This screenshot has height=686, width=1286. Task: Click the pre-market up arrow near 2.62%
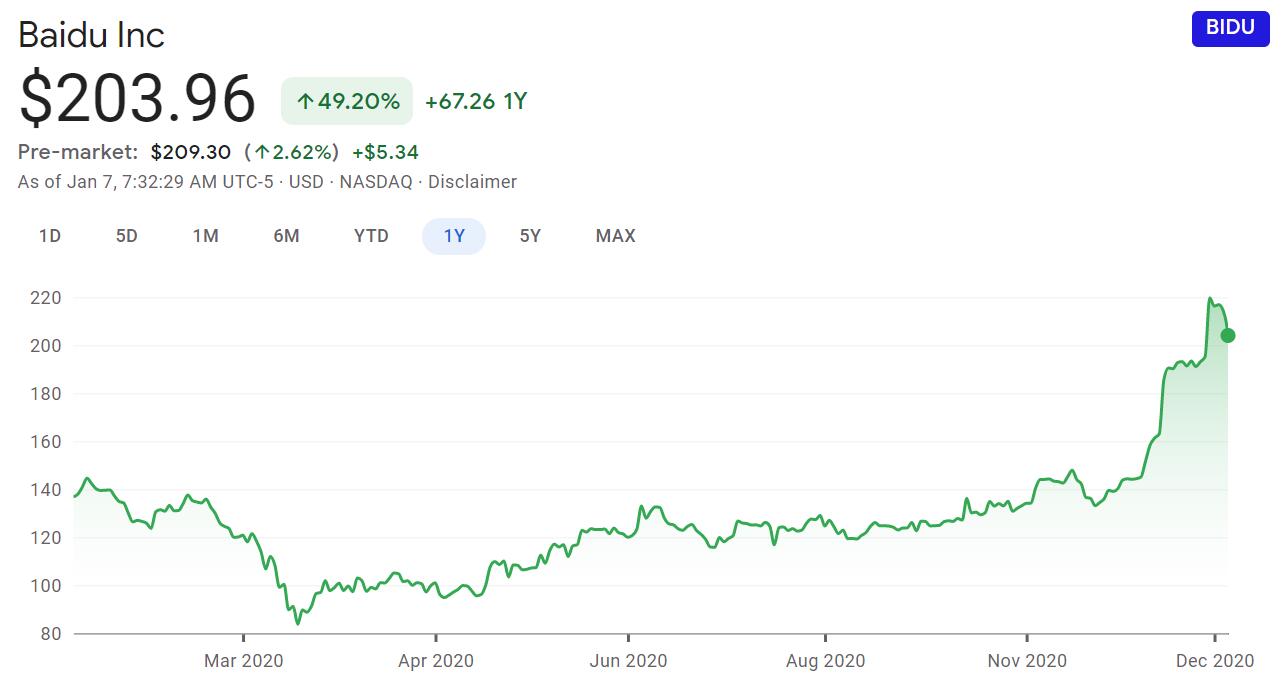click(262, 153)
